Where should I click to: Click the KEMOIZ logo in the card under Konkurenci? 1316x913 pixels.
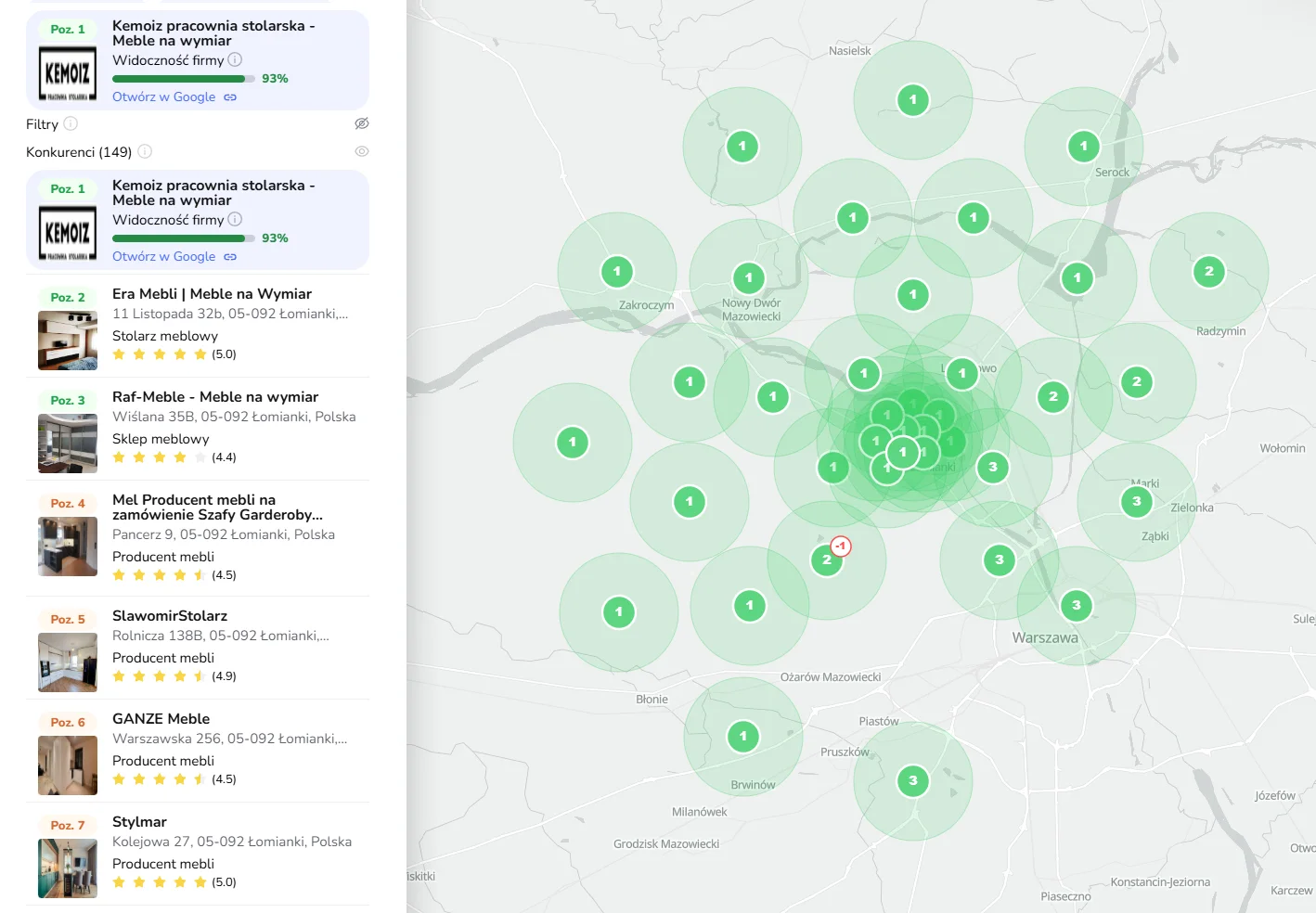pyautogui.click(x=68, y=233)
